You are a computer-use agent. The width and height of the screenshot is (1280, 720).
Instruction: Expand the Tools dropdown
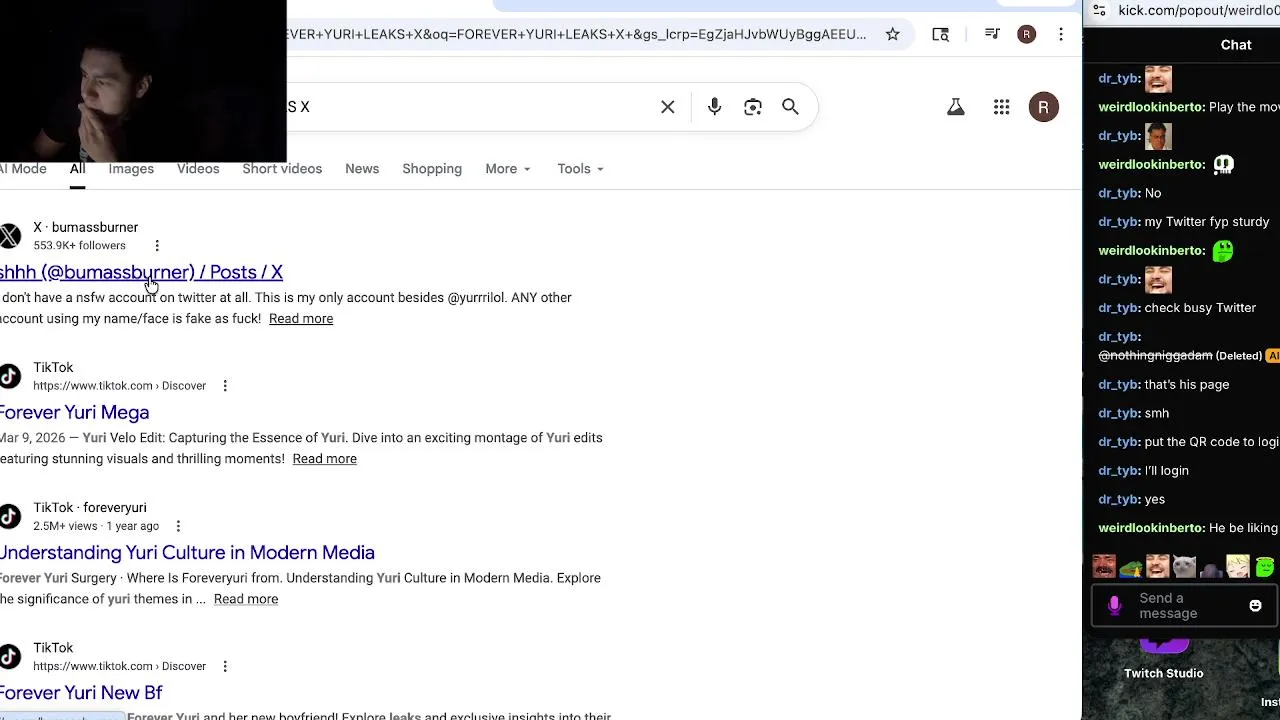[580, 169]
